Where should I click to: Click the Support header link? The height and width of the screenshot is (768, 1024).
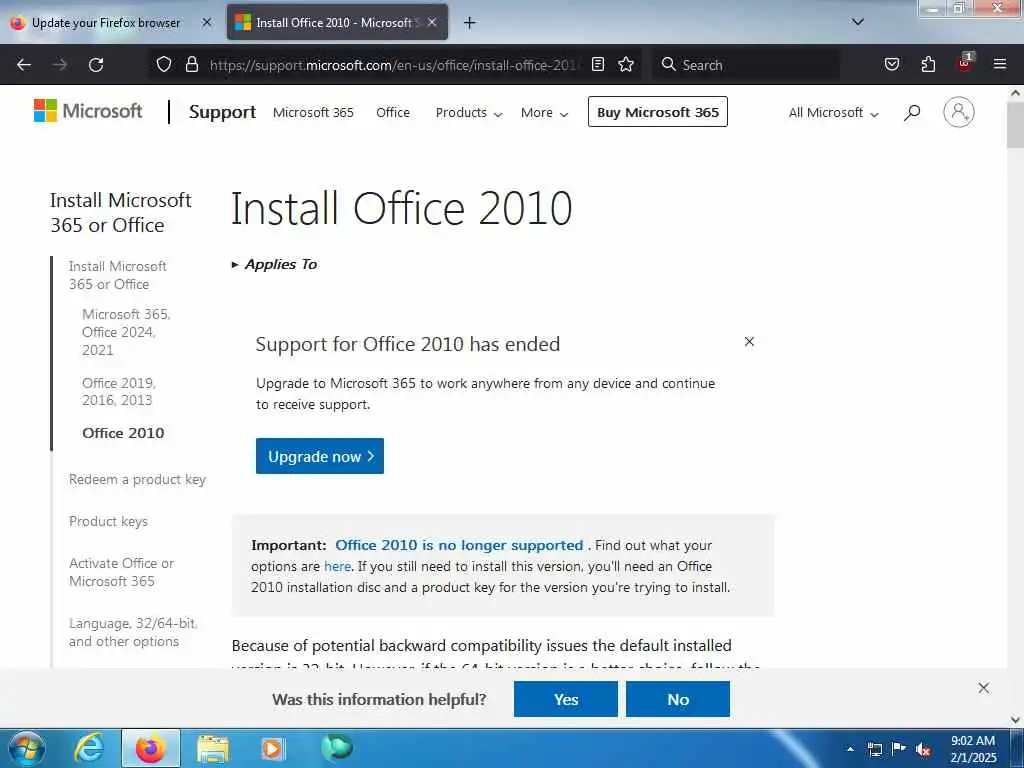pyautogui.click(x=223, y=112)
